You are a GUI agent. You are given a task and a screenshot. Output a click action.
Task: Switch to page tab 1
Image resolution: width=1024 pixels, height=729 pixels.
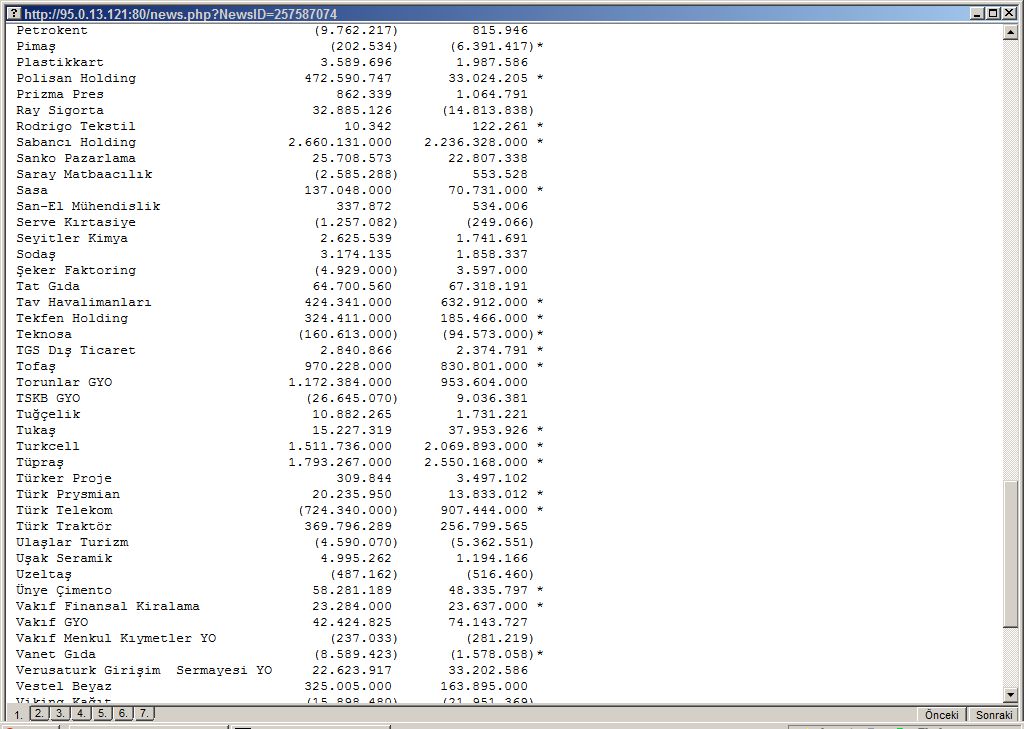pos(18,714)
